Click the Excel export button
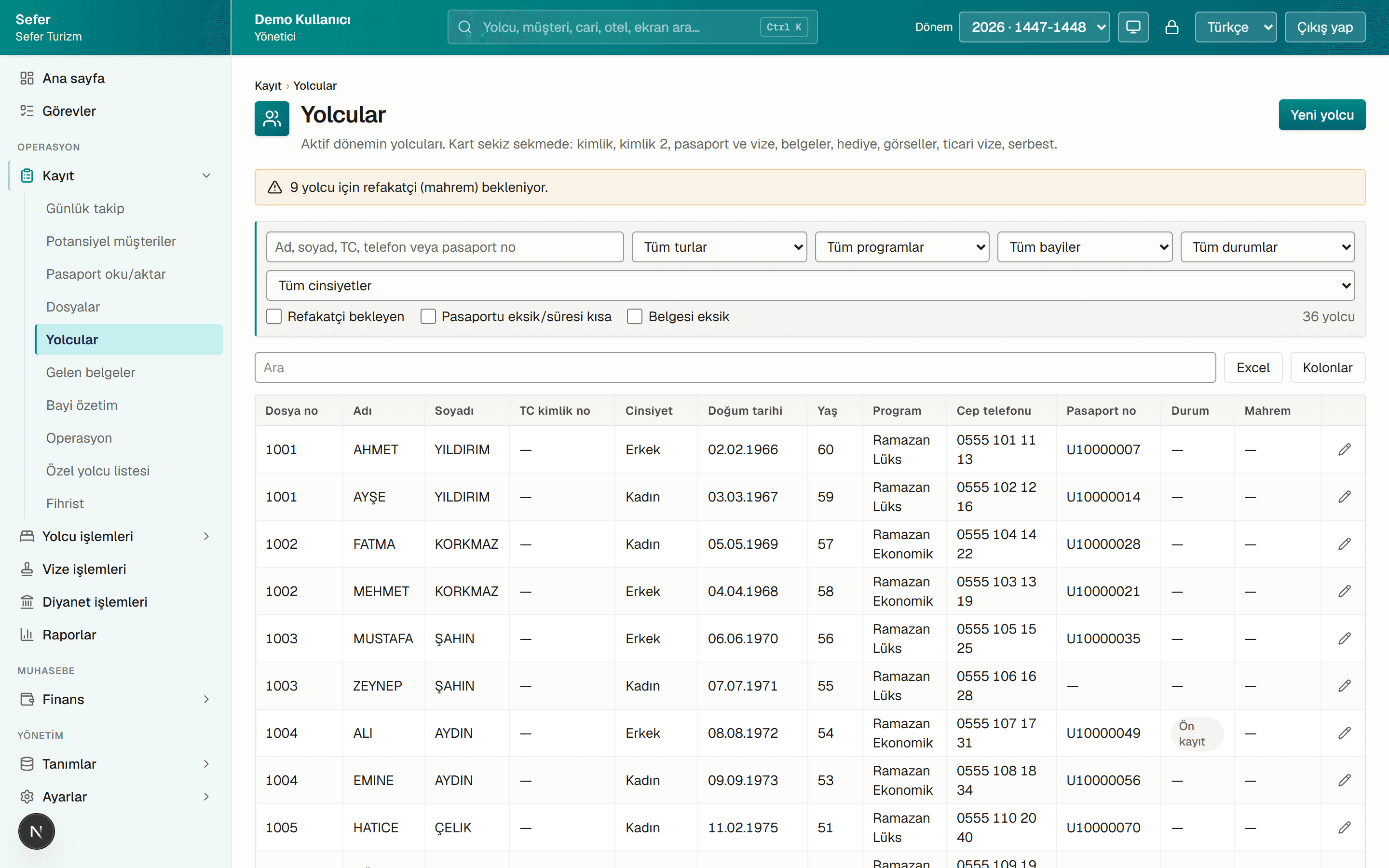The height and width of the screenshot is (868, 1389). 1253,367
